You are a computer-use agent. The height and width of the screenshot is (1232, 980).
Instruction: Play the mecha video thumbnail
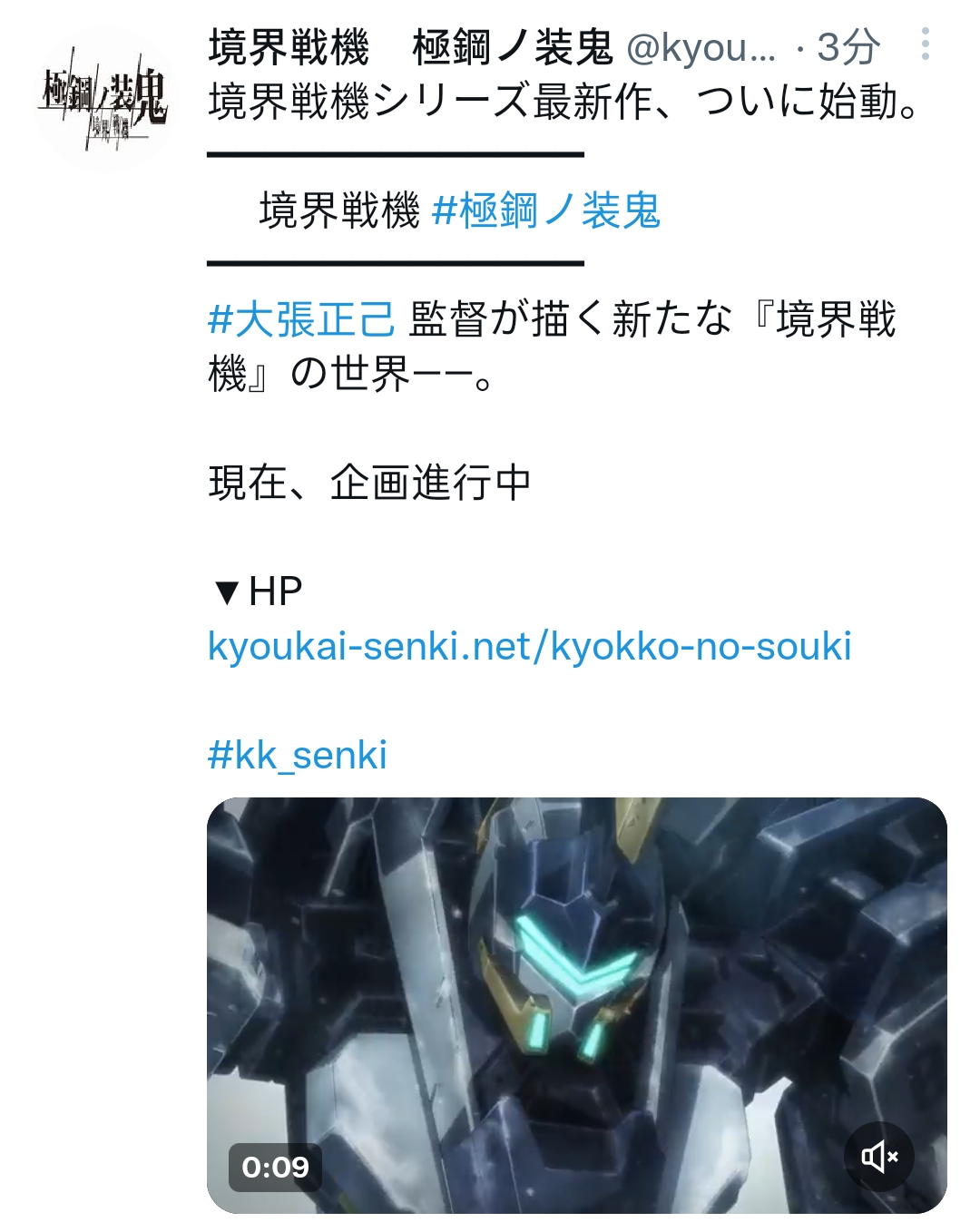[x=577, y=1005]
